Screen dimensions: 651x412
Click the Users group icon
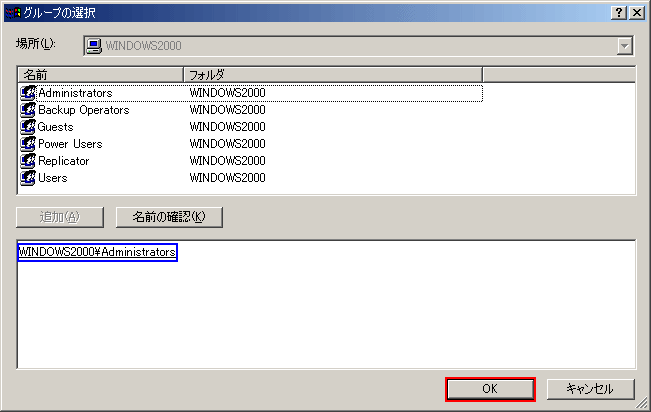click(x=28, y=178)
